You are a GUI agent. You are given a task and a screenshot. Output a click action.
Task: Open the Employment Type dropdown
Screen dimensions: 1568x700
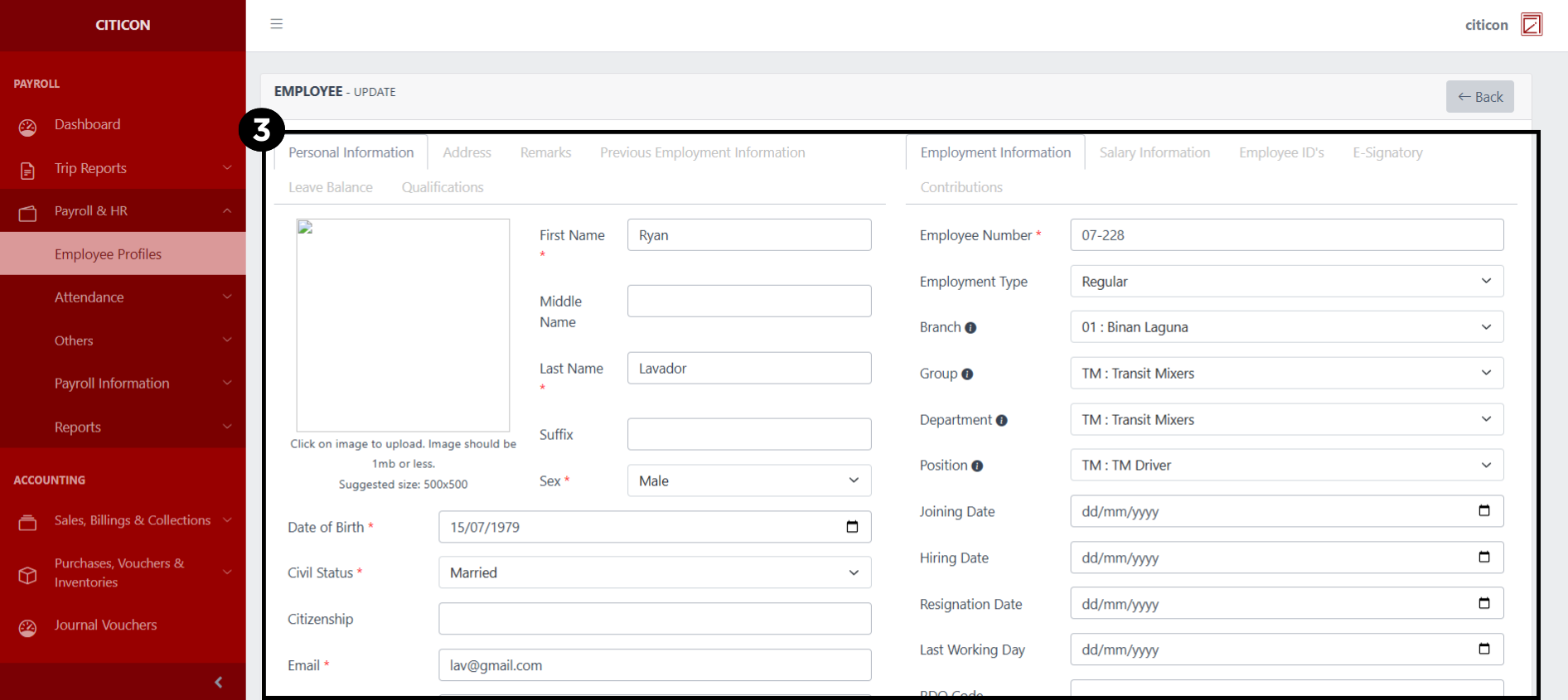point(1286,282)
